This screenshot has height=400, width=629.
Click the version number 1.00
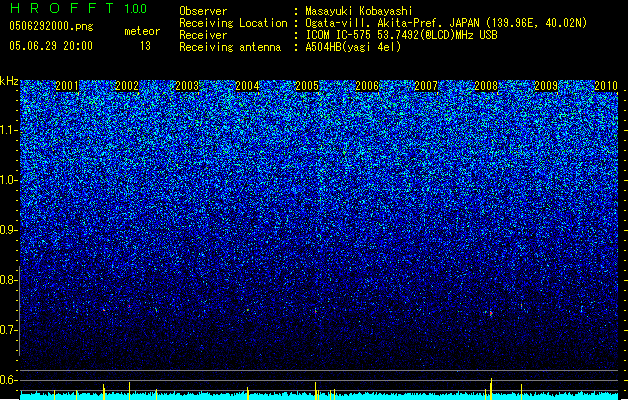pos(135,9)
